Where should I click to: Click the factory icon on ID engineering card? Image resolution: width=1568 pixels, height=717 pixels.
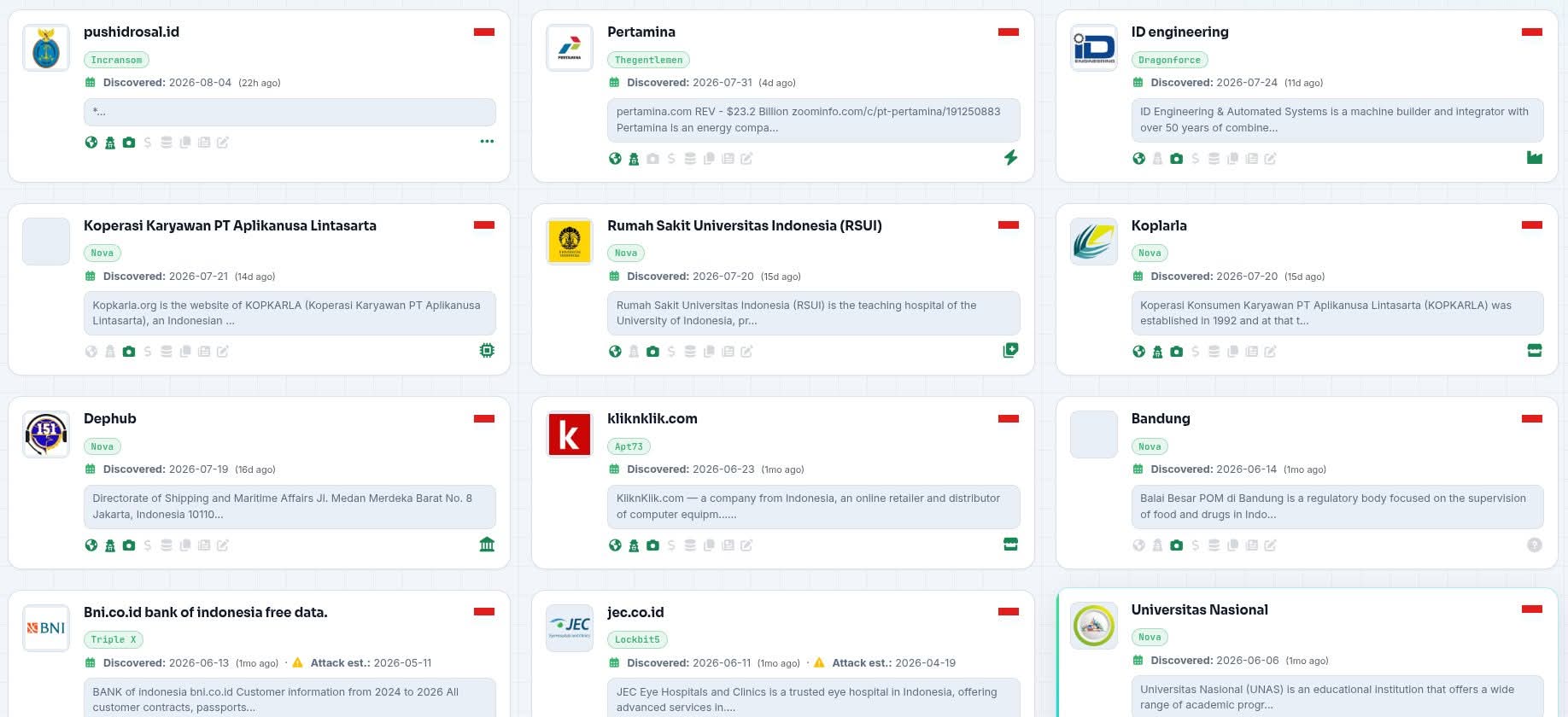coord(1535,157)
